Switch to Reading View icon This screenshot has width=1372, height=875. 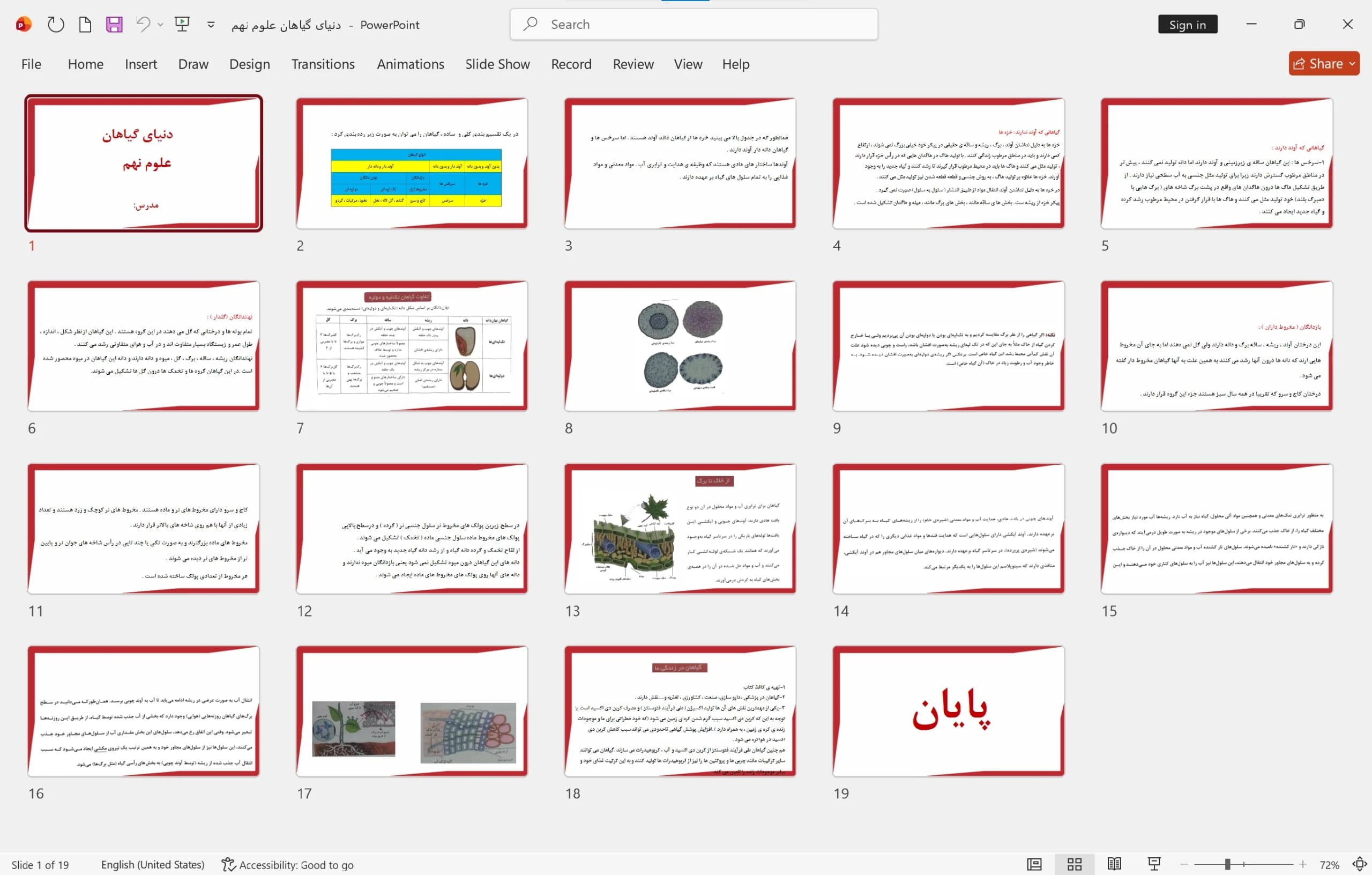[1114, 864]
